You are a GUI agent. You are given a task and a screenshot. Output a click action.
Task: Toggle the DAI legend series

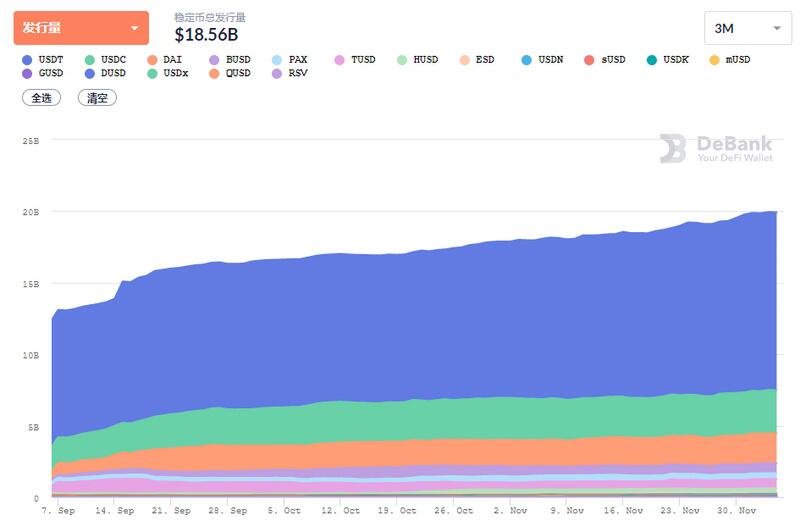[x=164, y=60]
